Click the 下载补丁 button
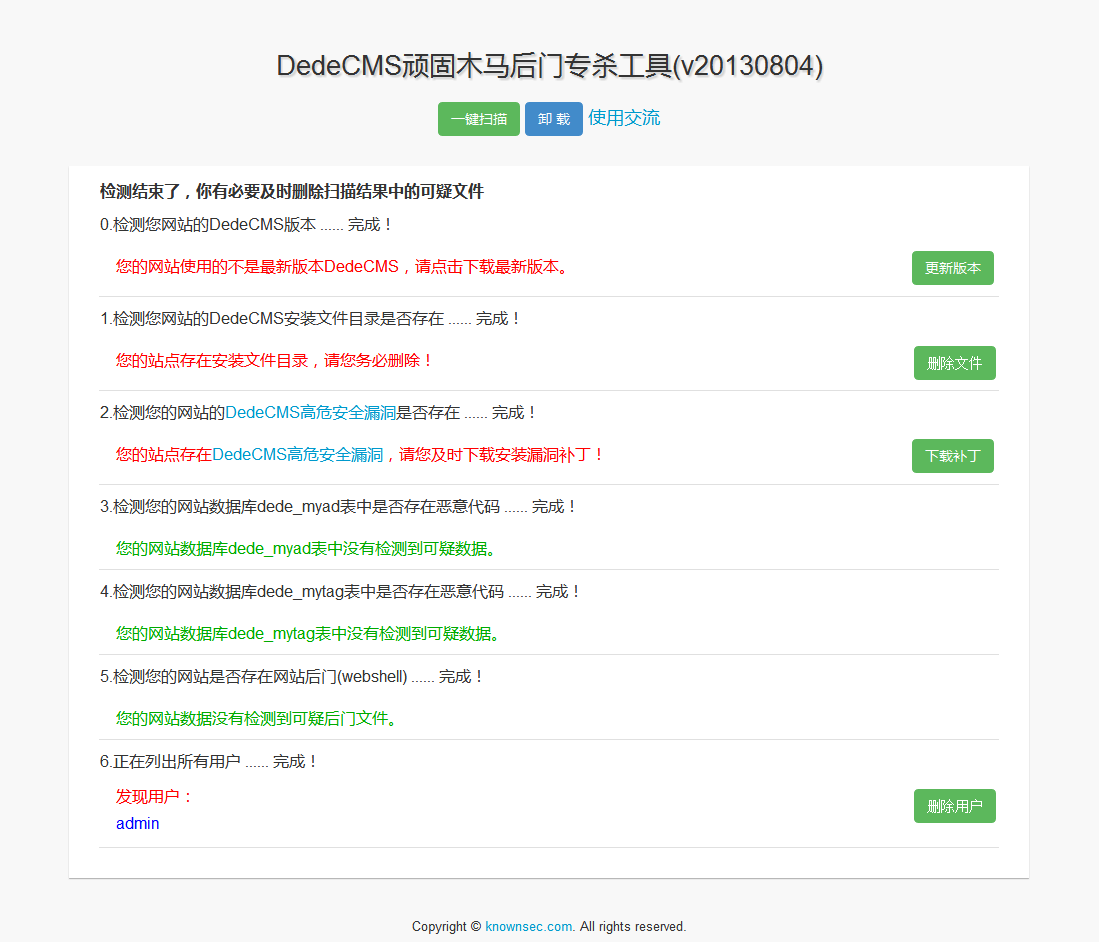Viewport: 1099px width, 942px height. pos(953,456)
